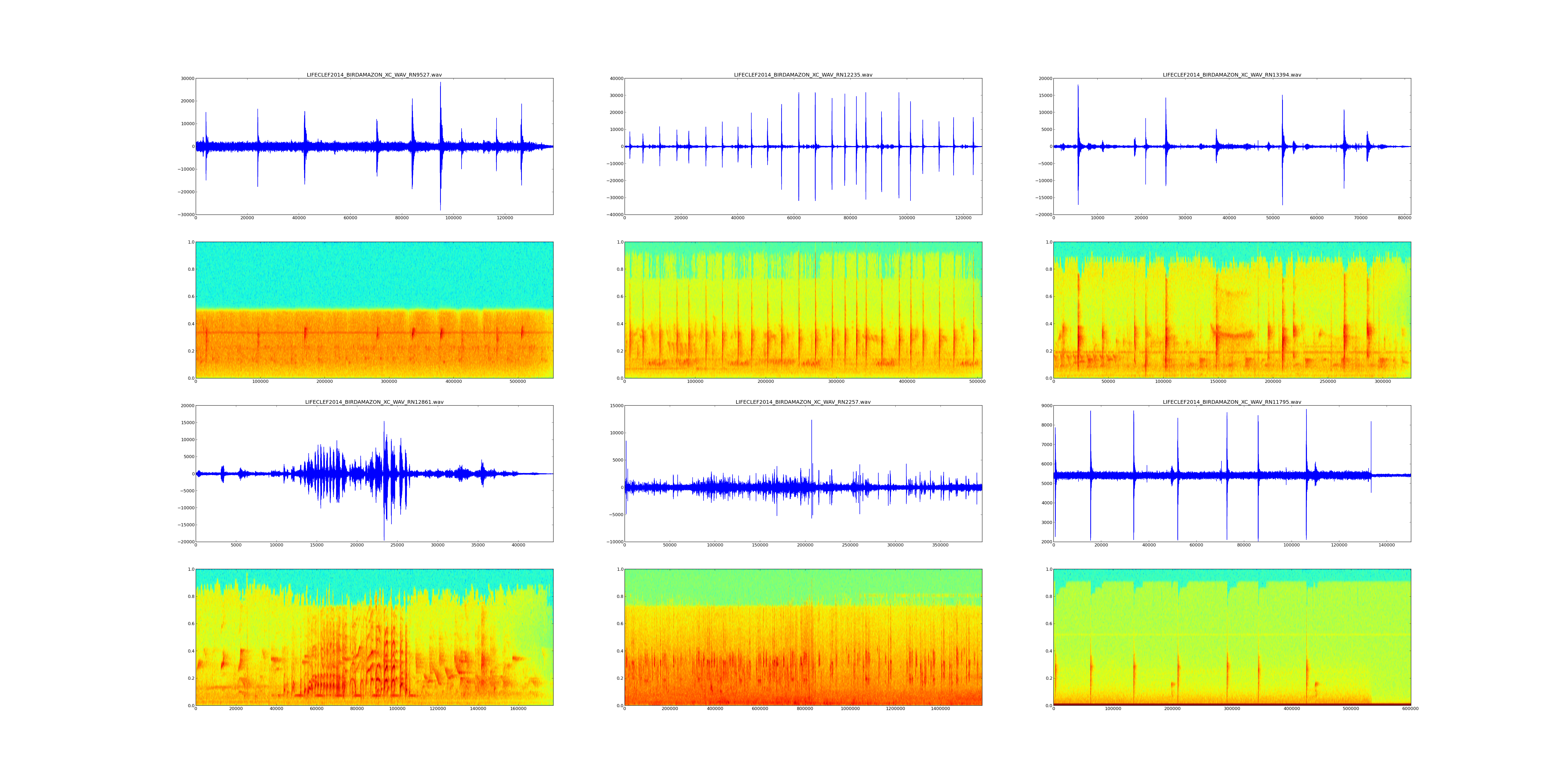Click the RN13394.wav plot title
Screen dimensions: 1568x784
pos(1231,75)
